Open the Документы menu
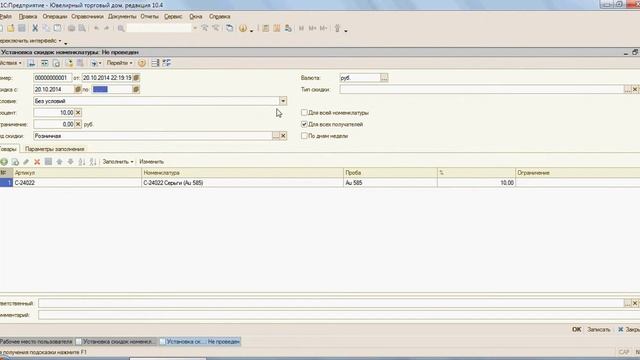The image size is (640, 360). pyautogui.click(x=122, y=17)
